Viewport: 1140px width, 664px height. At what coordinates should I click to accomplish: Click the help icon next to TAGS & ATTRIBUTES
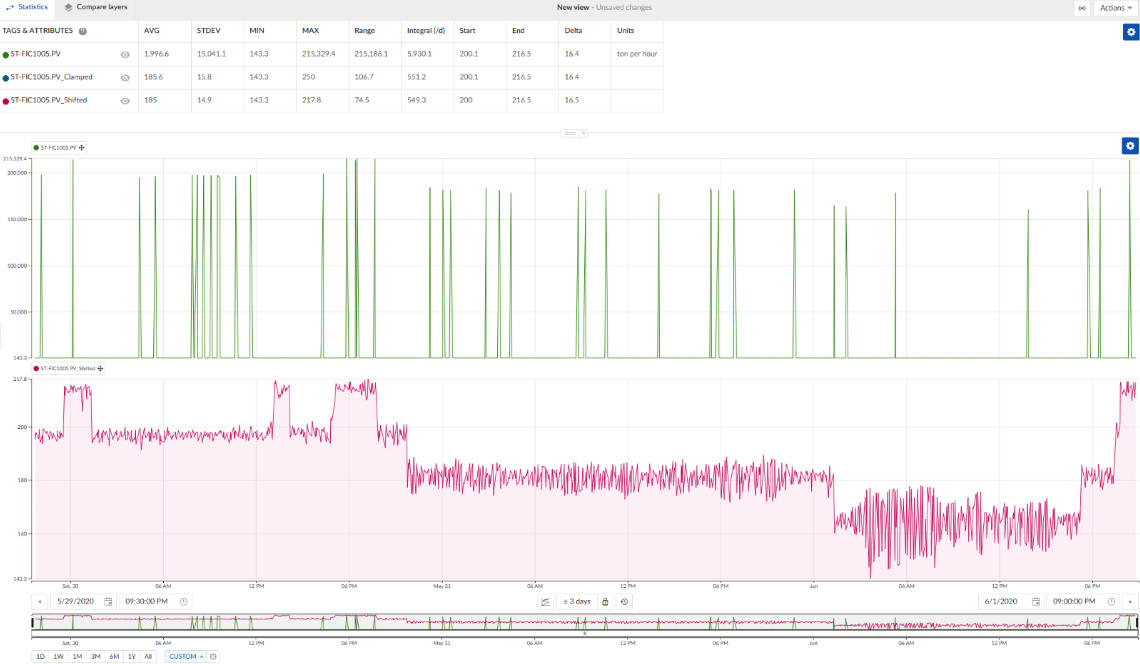tap(83, 31)
